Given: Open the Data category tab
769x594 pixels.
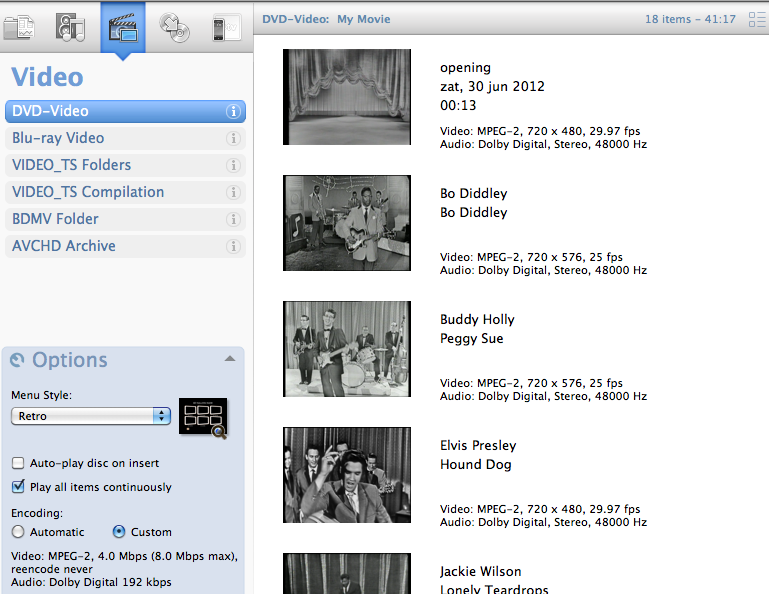Looking at the screenshot, I should (19, 27).
